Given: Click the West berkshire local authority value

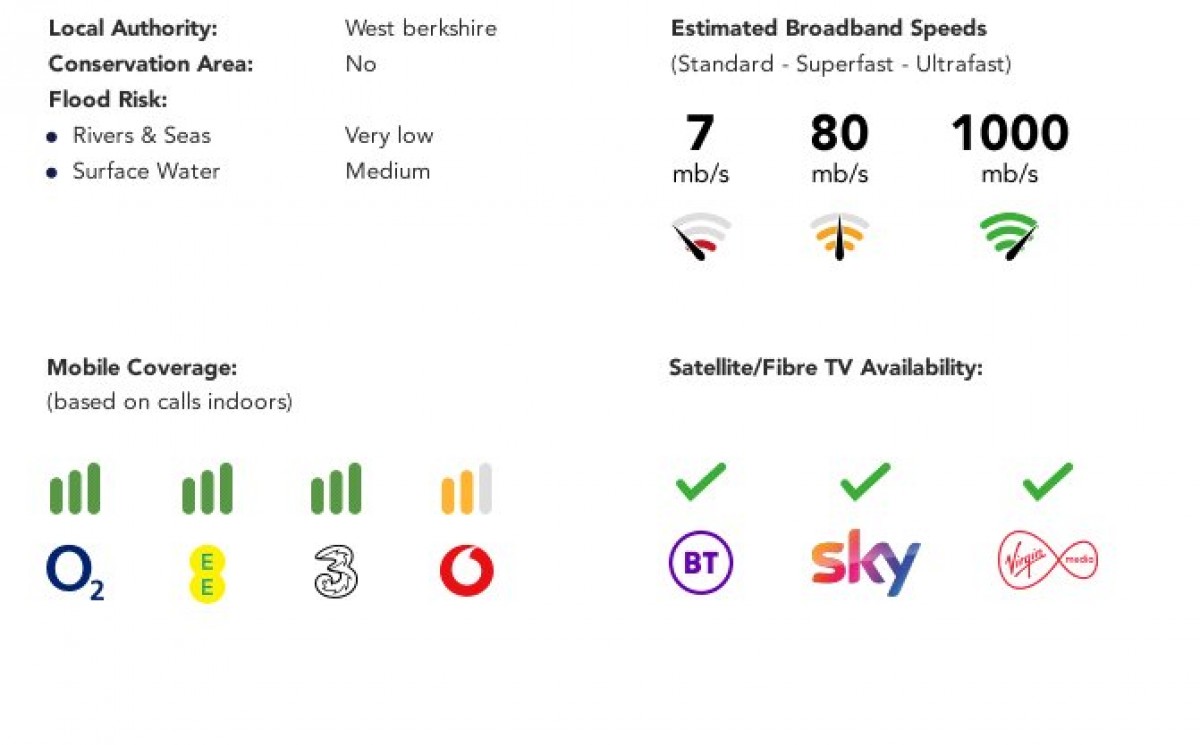Looking at the screenshot, I should coord(421,28).
